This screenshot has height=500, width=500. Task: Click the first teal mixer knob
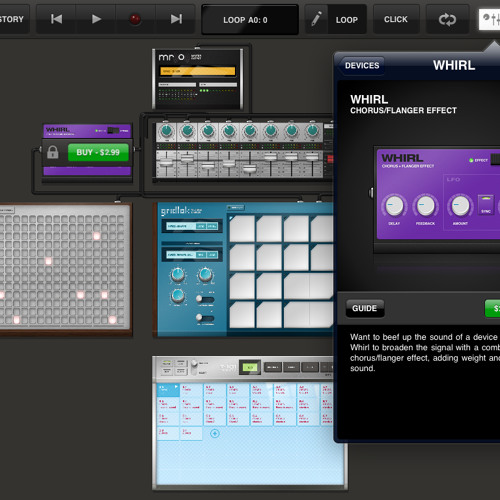click(x=166, y=131)
